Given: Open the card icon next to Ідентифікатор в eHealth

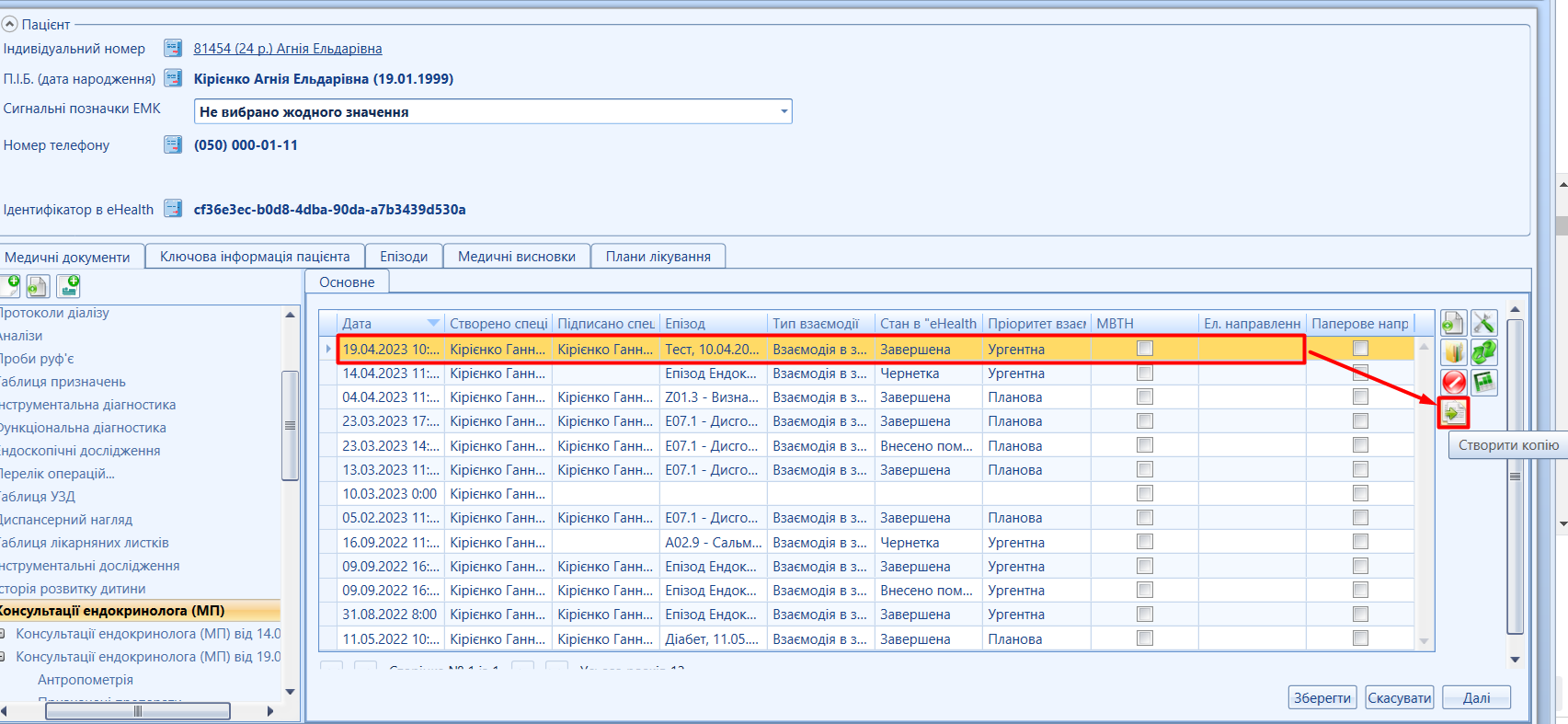Looking at the screenshot, I should [x=173, y=209].
